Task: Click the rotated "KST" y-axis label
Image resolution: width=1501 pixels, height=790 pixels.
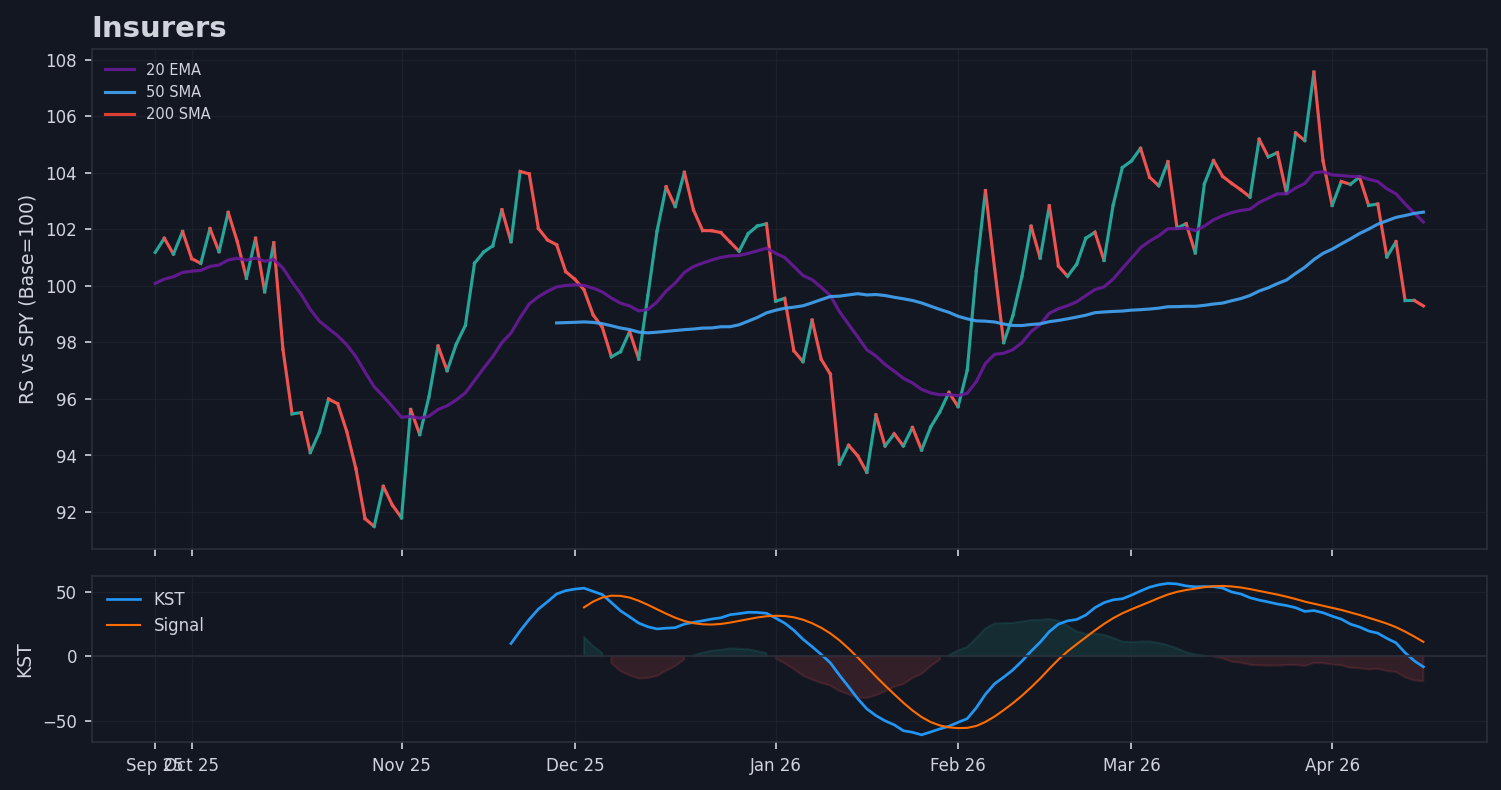Action: 25,660
